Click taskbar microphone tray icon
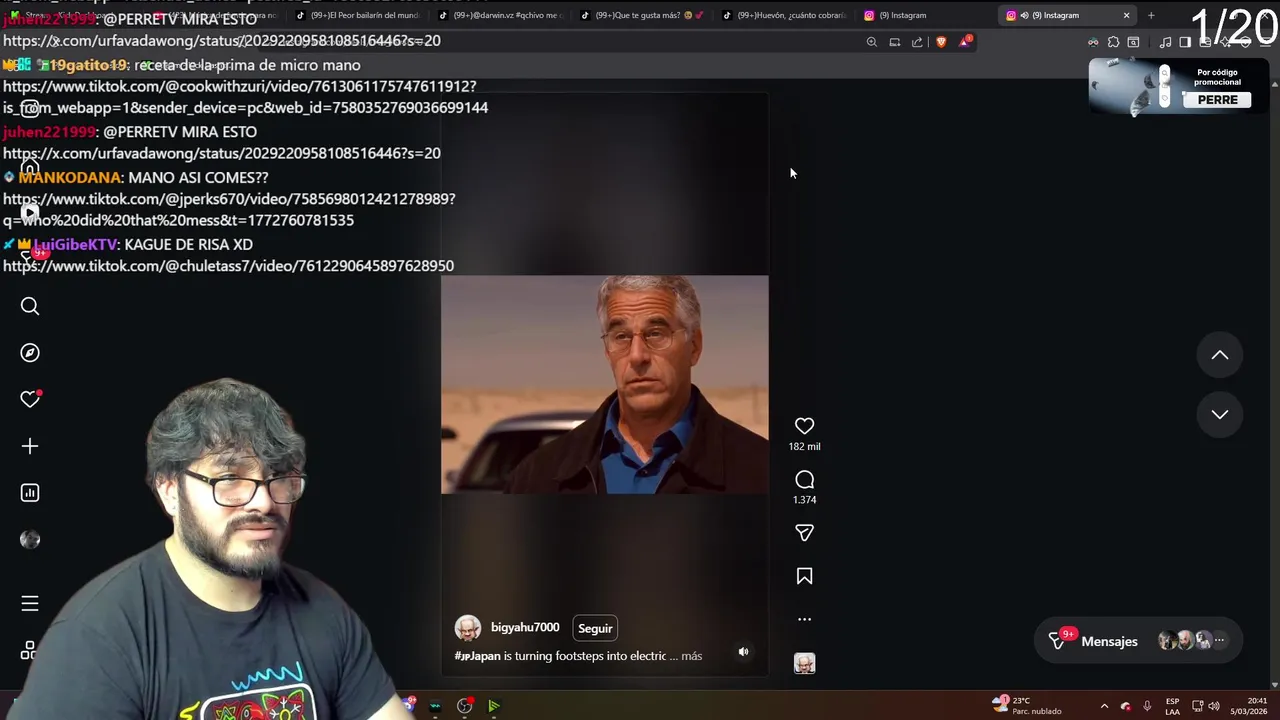Screen dimensions: 1280x720 pos(1147,706)
